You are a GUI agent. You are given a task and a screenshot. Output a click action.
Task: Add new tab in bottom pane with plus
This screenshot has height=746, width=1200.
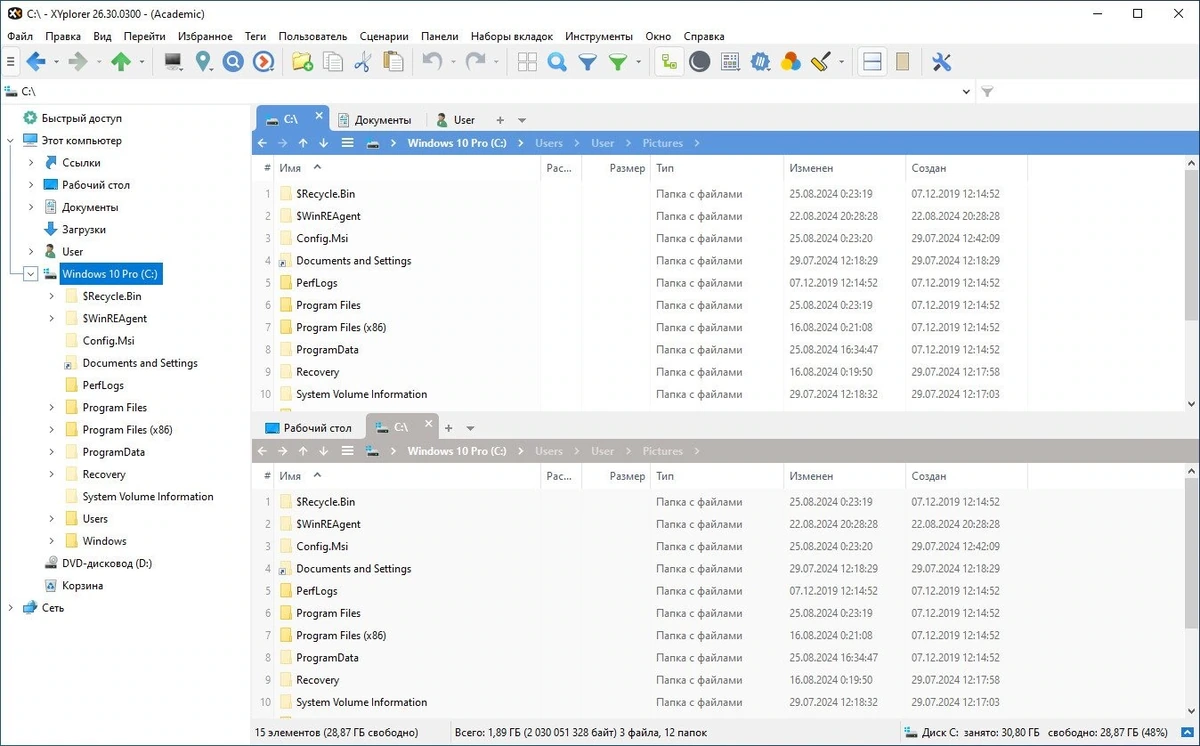click(x=448, y=428)
